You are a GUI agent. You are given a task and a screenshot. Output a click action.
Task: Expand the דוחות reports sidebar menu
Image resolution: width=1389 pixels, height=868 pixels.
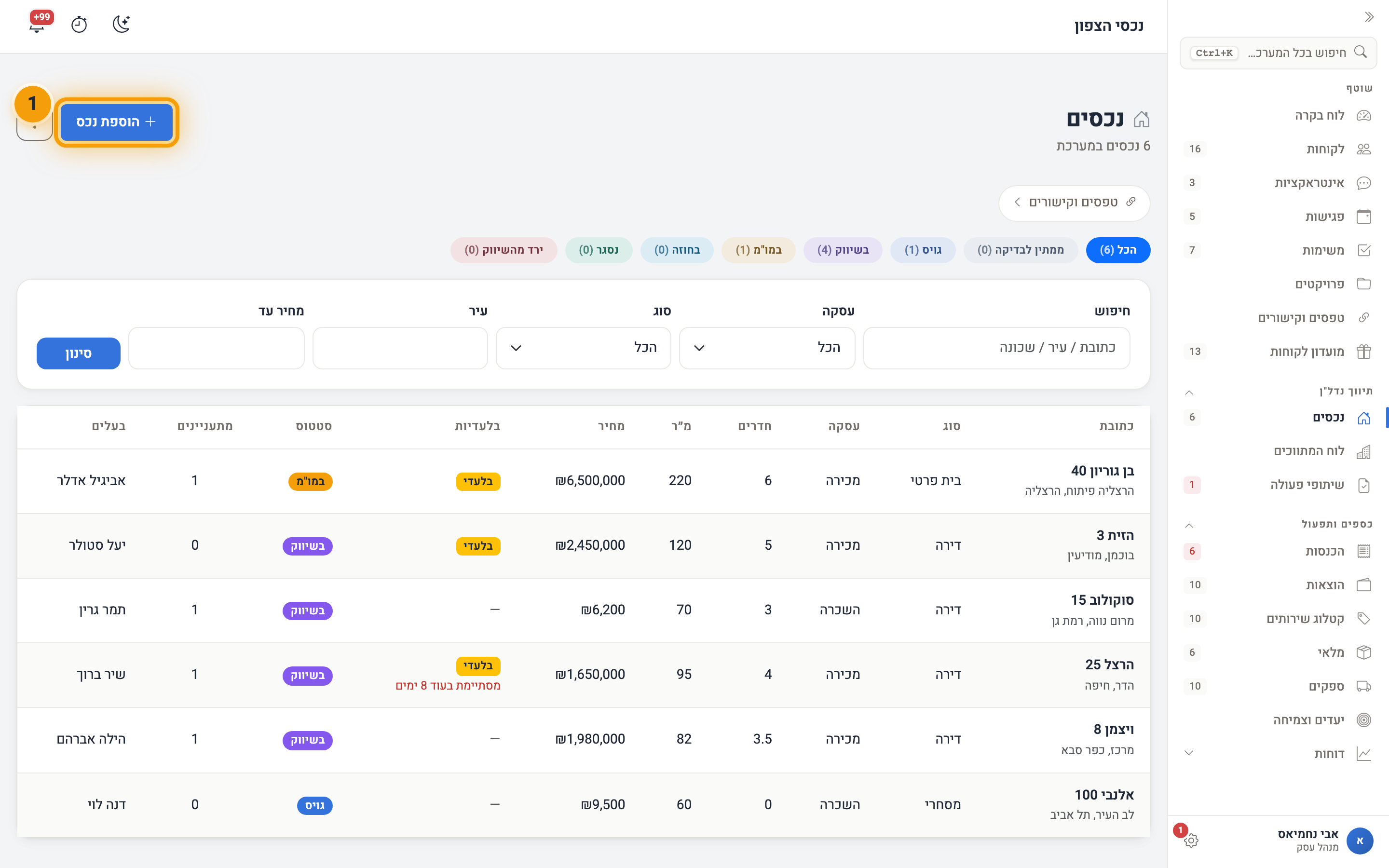[1278, 754]
